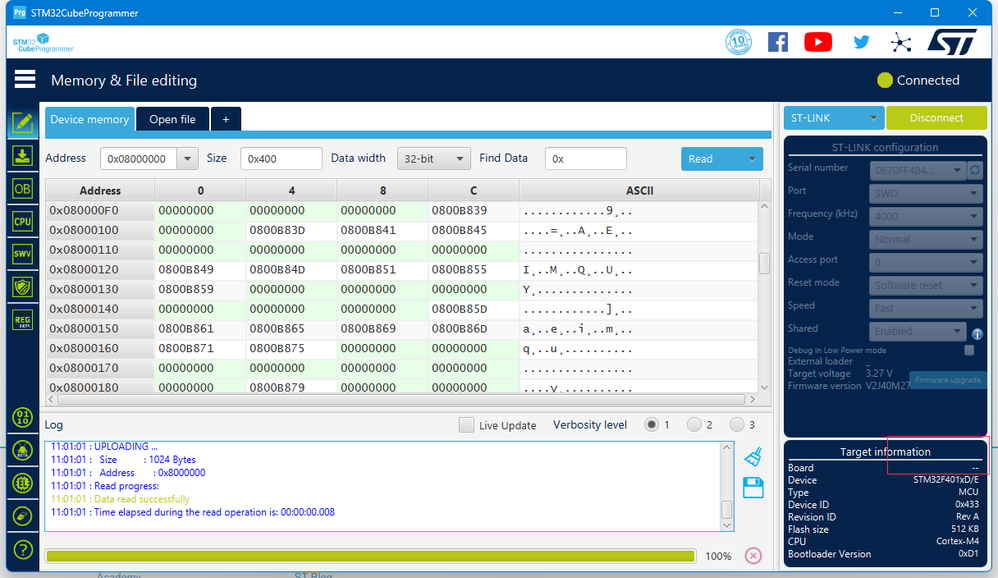Cancel the operation with the red X icon
This screenshot has width=998, height=578.
point(753,556)
